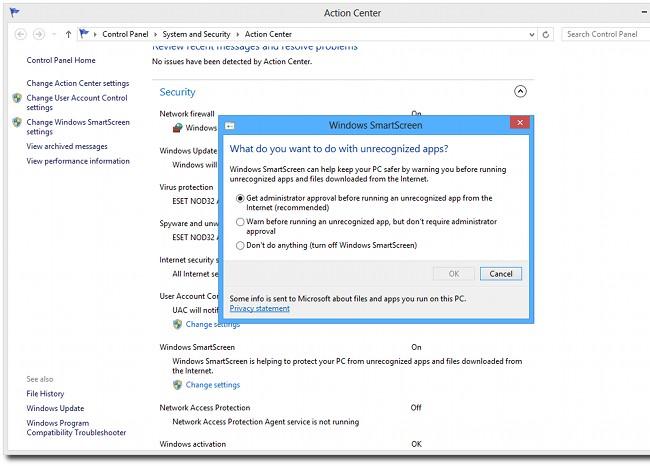Open Change User Account Control settings link
The width and height of the screenshot is (650, 466).
(77, 103)
